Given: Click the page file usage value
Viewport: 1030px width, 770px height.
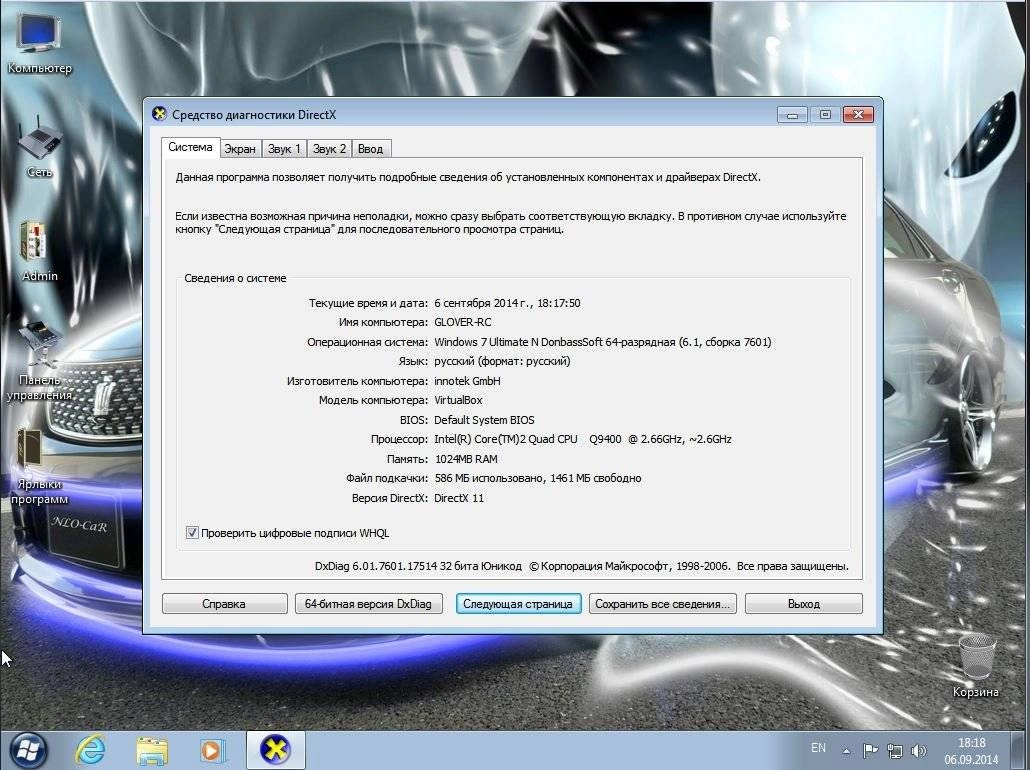Looking at the screenshot, I should [537, 478].
